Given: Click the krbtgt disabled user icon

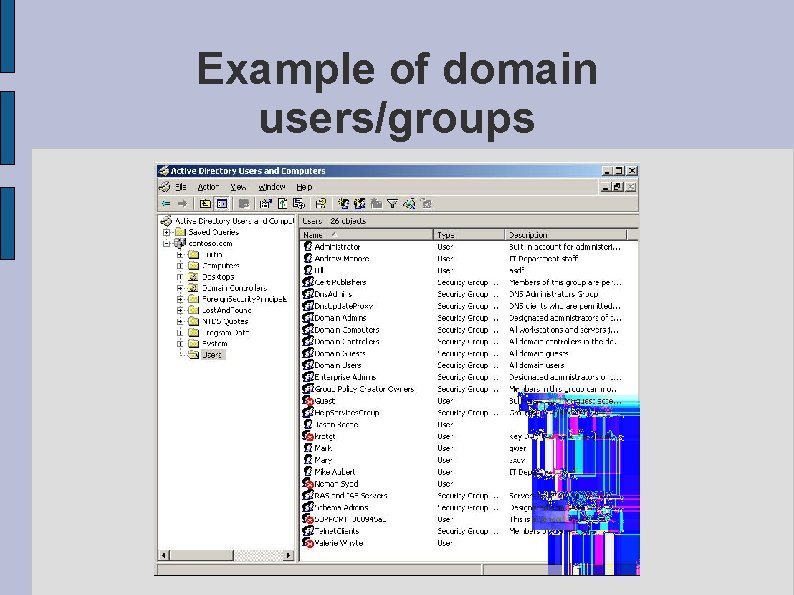Looking at the screenshot, I should [308, 436].
